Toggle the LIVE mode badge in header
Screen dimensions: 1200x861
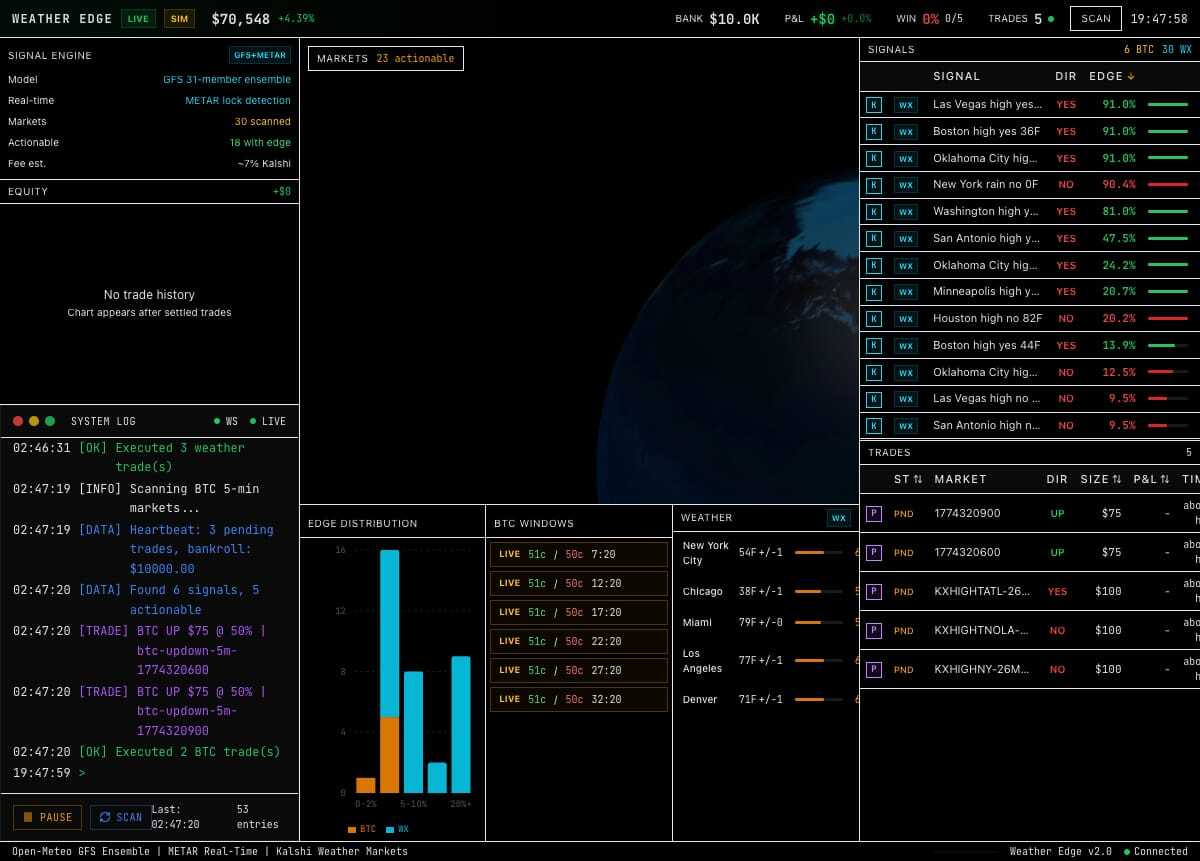(138, 19)
